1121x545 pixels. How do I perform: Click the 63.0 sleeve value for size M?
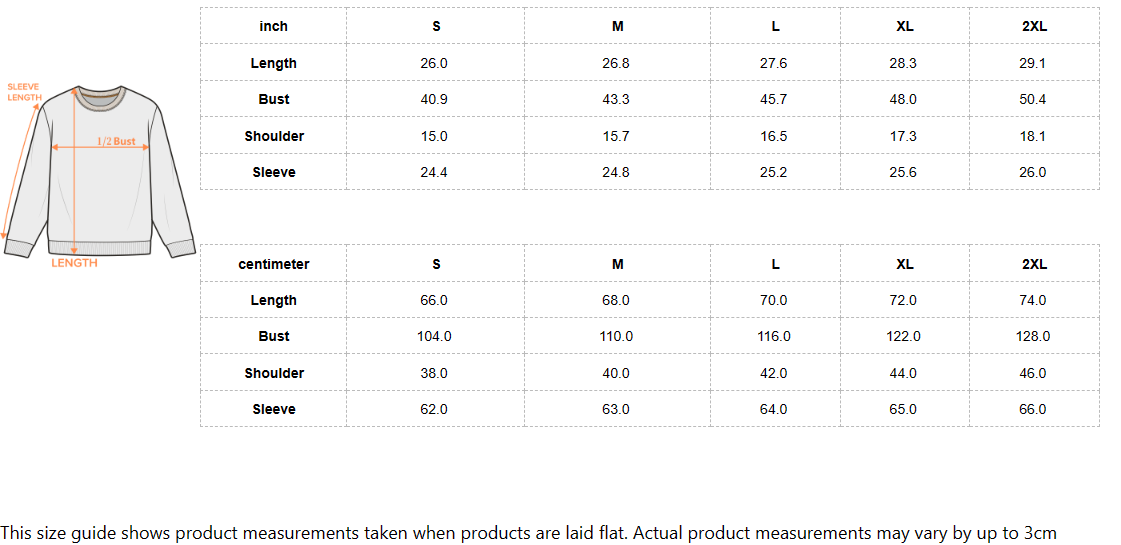tap(616, 409)
